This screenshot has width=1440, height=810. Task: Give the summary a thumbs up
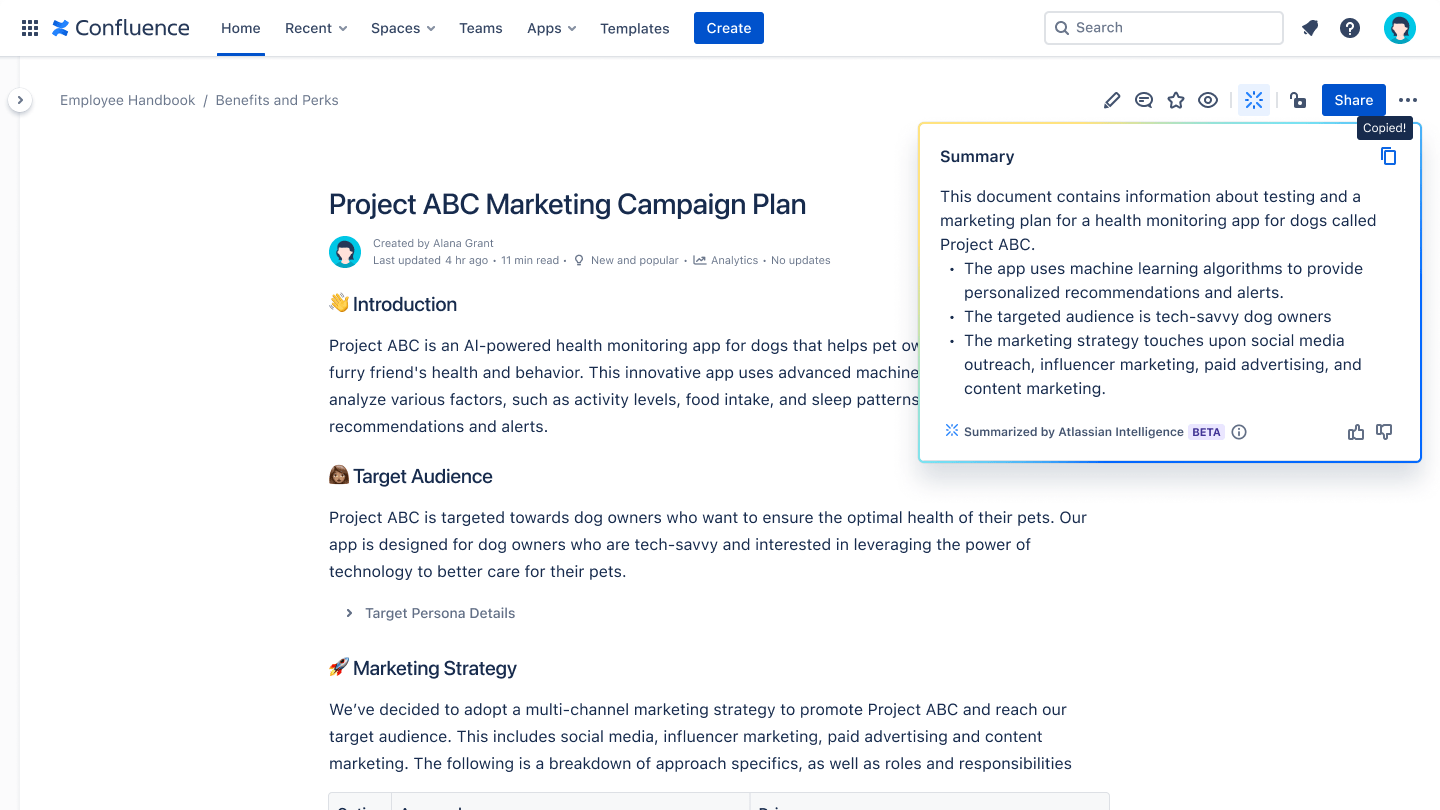pos(1356,431)
